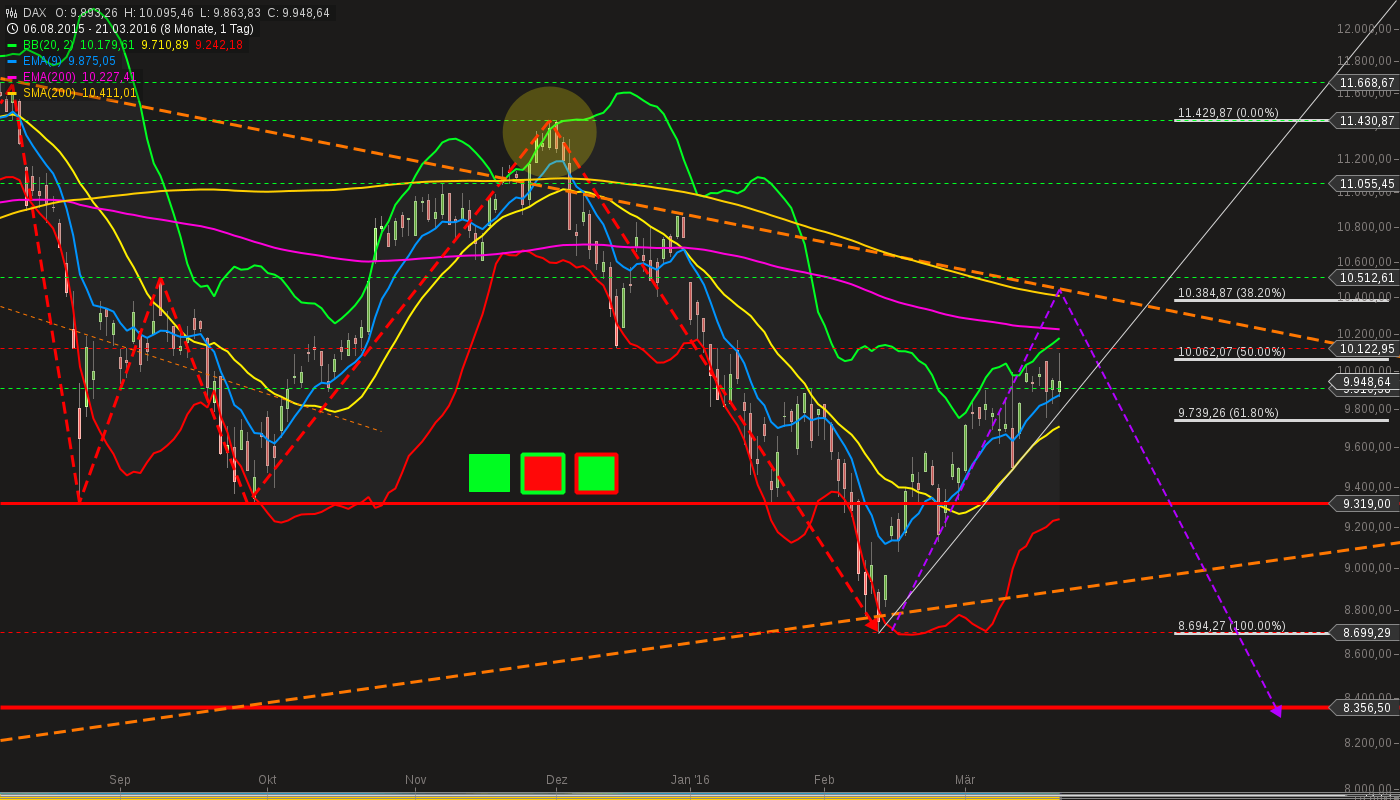Click the candlestick chart icon beside DAX

click(x=11, y=13)
